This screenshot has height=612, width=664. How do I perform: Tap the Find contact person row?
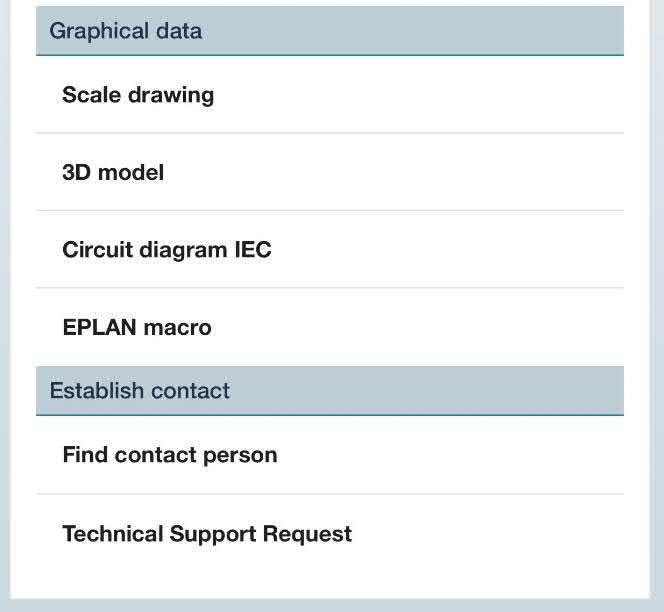click(330, 455)
